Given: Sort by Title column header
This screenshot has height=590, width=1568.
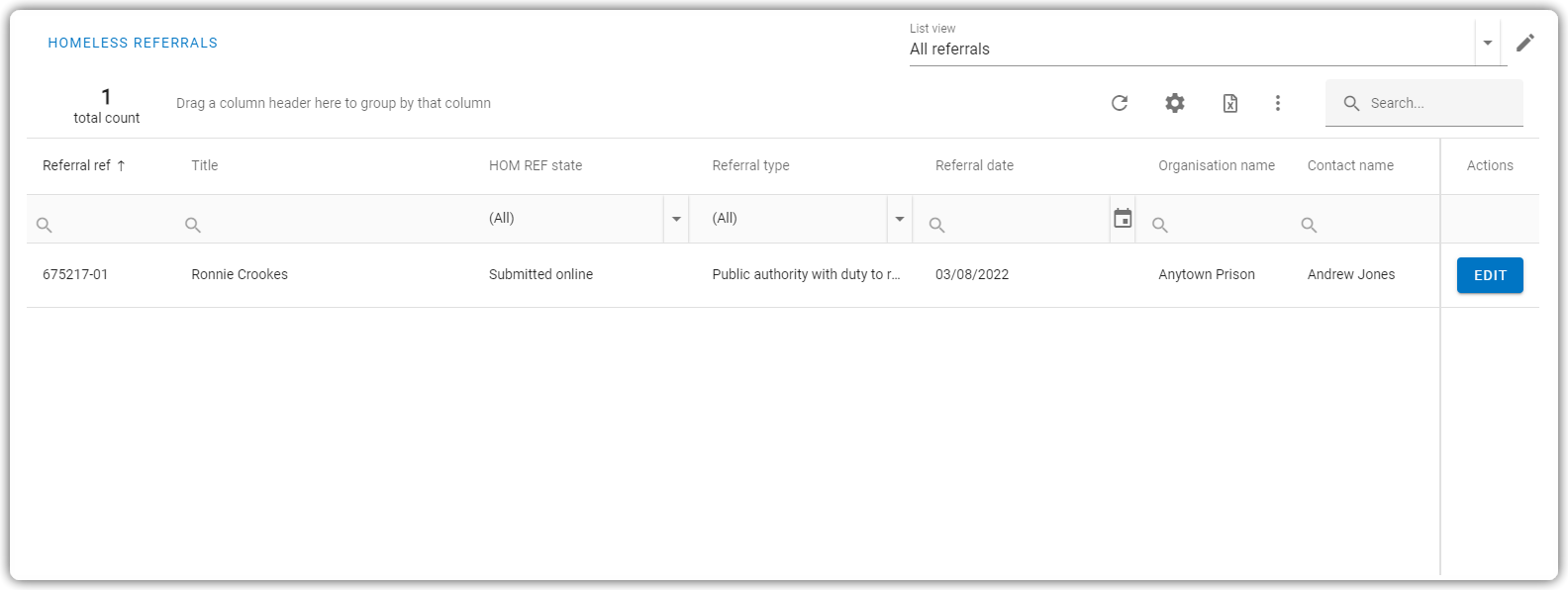Looking at the screenshot, I should pos(205,166).
